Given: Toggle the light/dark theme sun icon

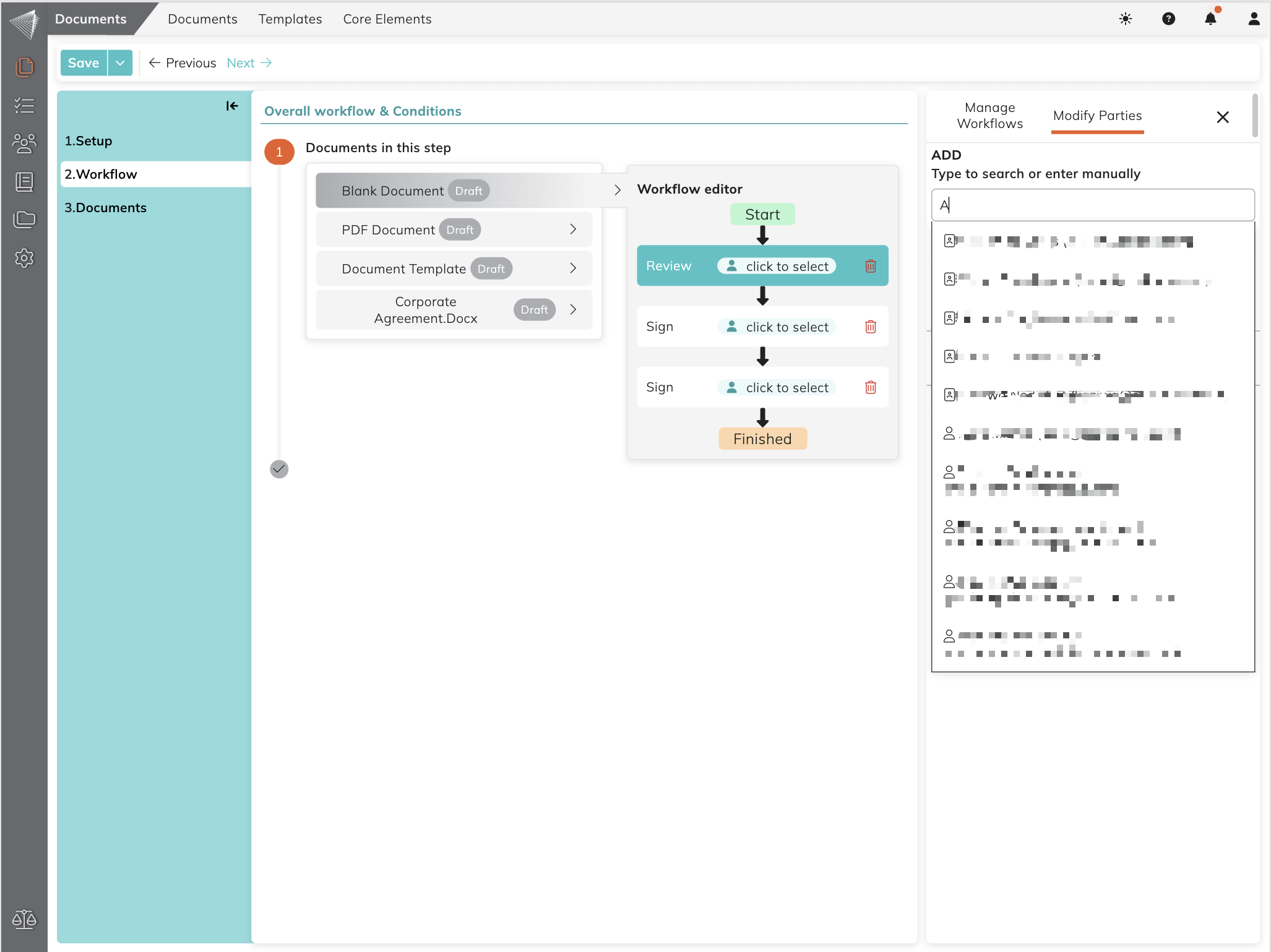Looking at the screenshot, I should click(1125, 19).
